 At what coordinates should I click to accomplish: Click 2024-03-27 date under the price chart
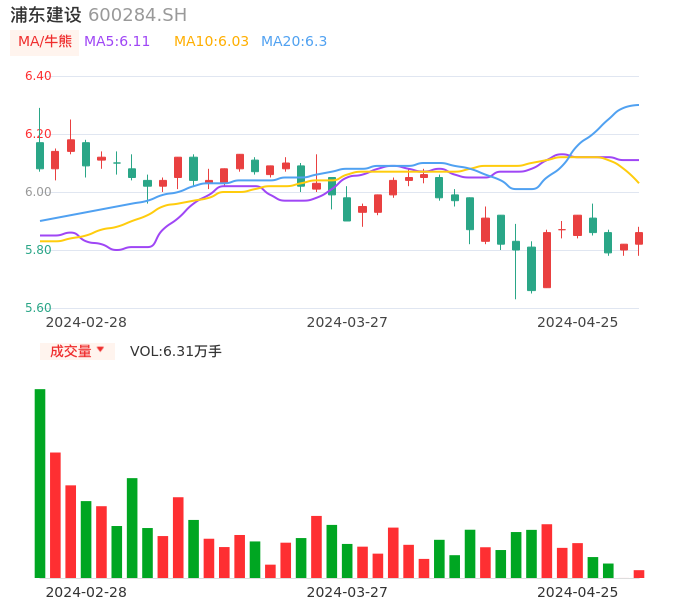(x=347, y=322)
